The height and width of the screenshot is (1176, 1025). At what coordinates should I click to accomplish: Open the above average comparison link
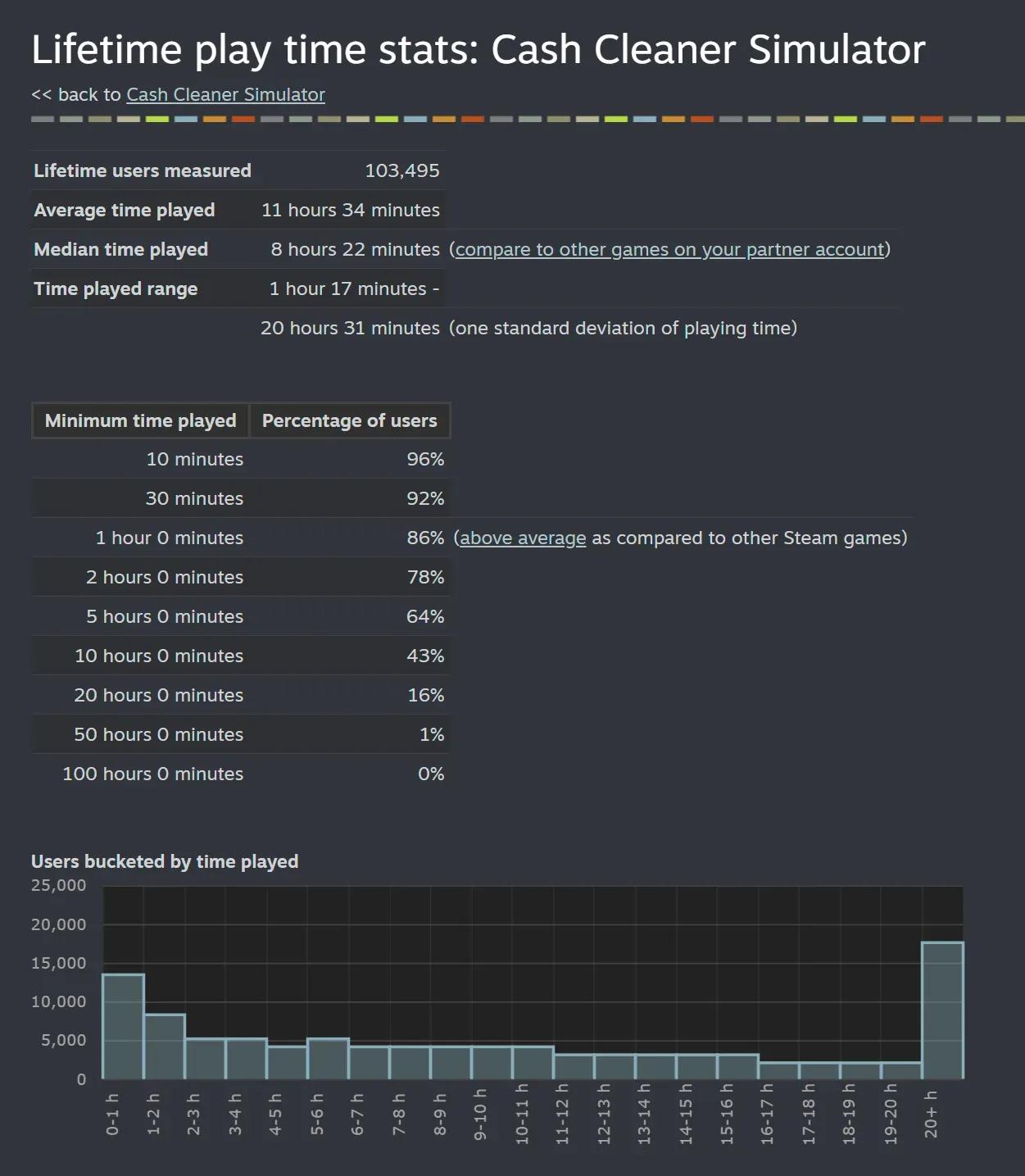(521, 538)
